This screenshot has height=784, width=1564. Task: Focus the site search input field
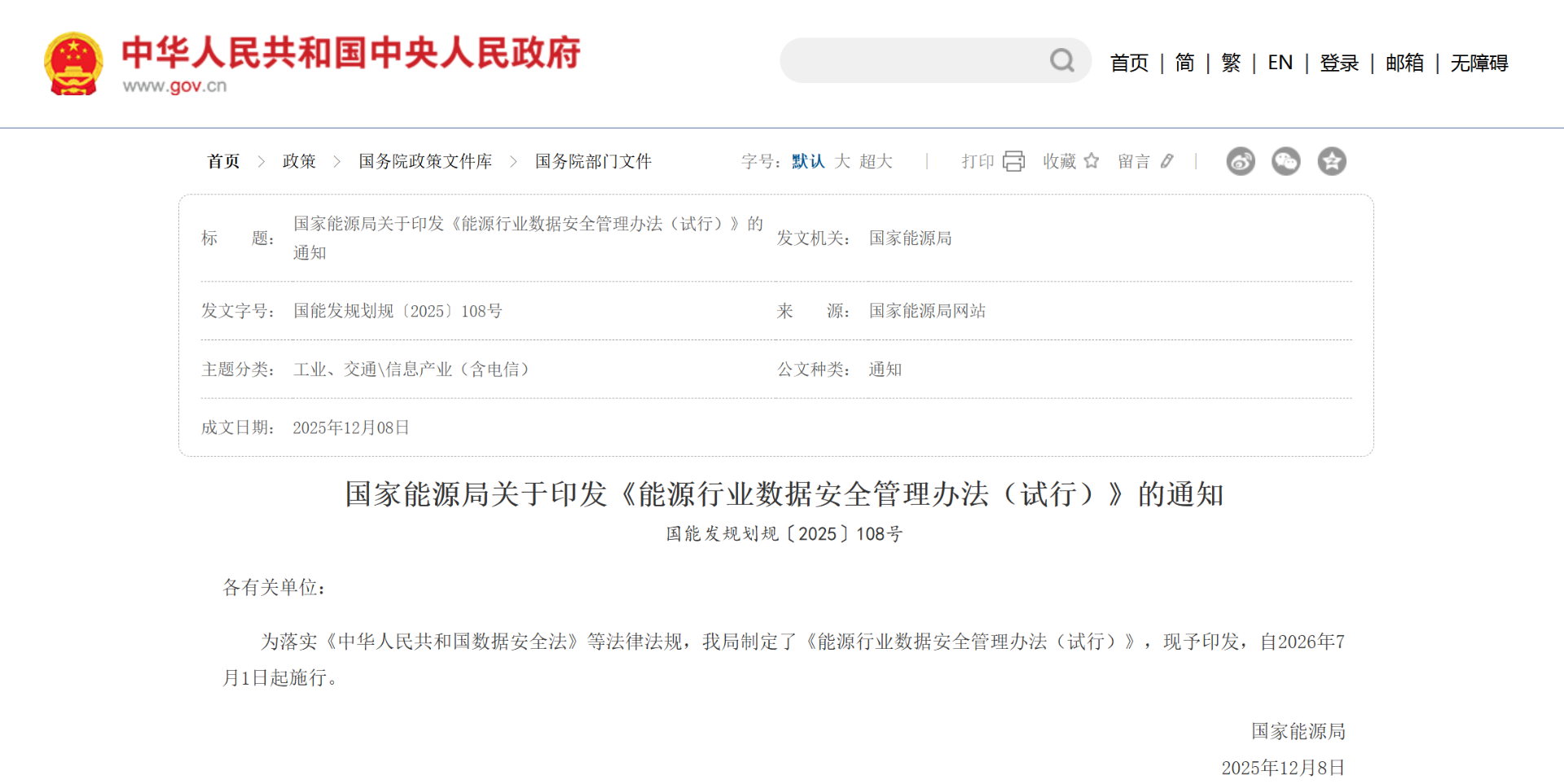[x=912, y=60]
